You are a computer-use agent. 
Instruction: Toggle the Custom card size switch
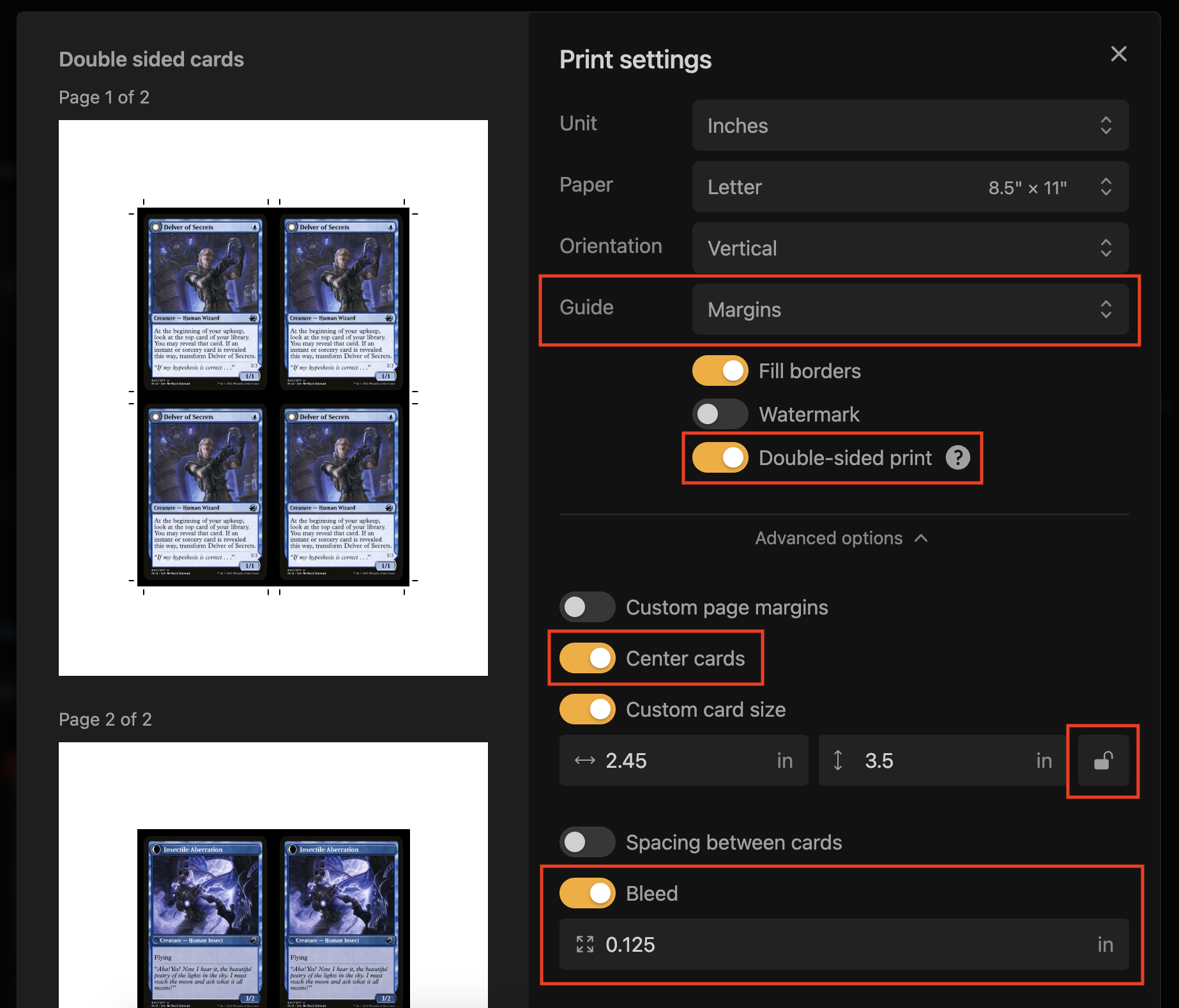pyautogui.click(x=588, y=709)
